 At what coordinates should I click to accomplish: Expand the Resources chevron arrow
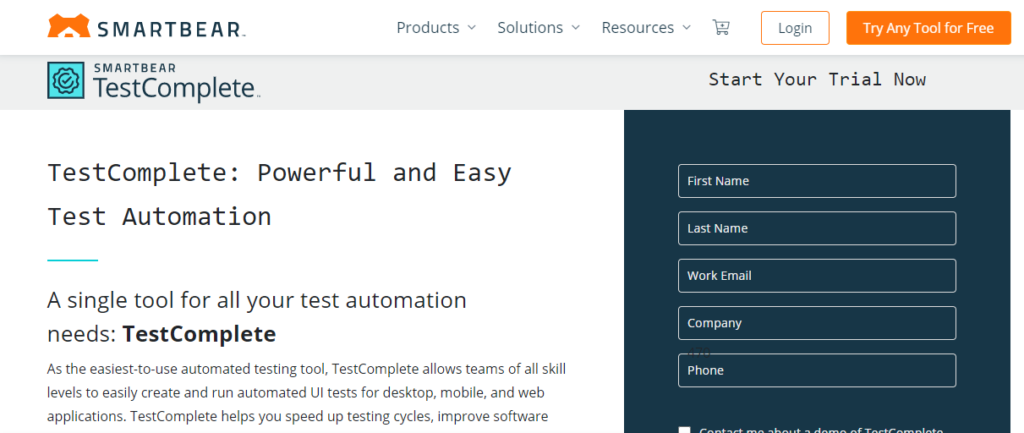pyautogui.click(x=686, y=27)
